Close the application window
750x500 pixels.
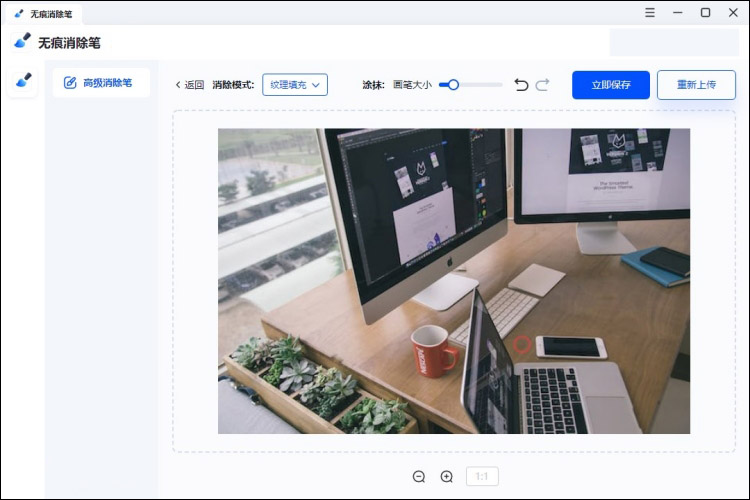coord(733,12)
